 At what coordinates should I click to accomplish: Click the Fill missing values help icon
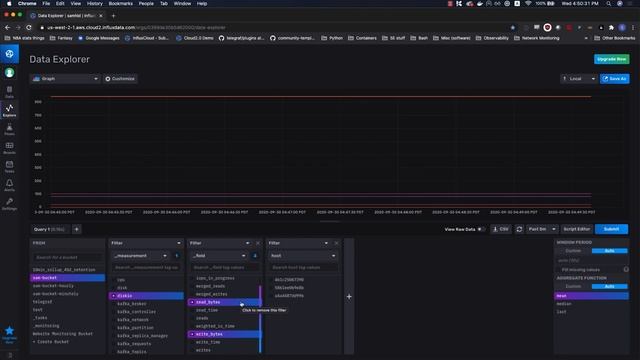(x=626, y=270)
